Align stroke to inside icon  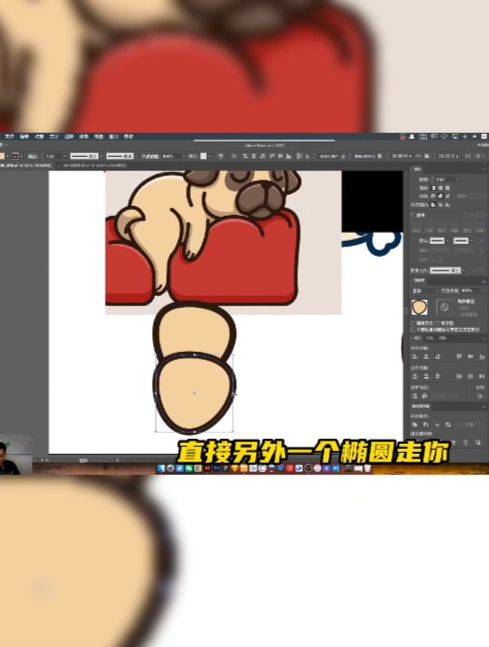tap(440, 205)
